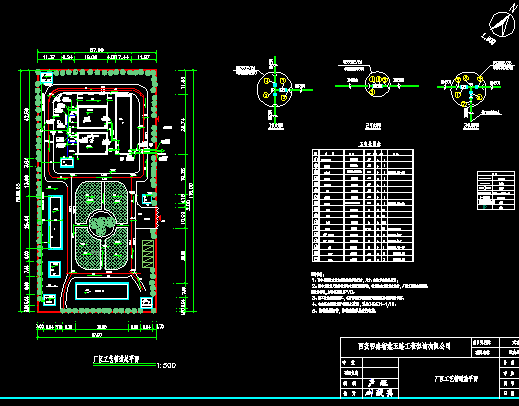Image resolution: width=519 pixels, height=406 pixels.
Task: Select the 19.06 dimension above the plan
Action: (91, 57)
